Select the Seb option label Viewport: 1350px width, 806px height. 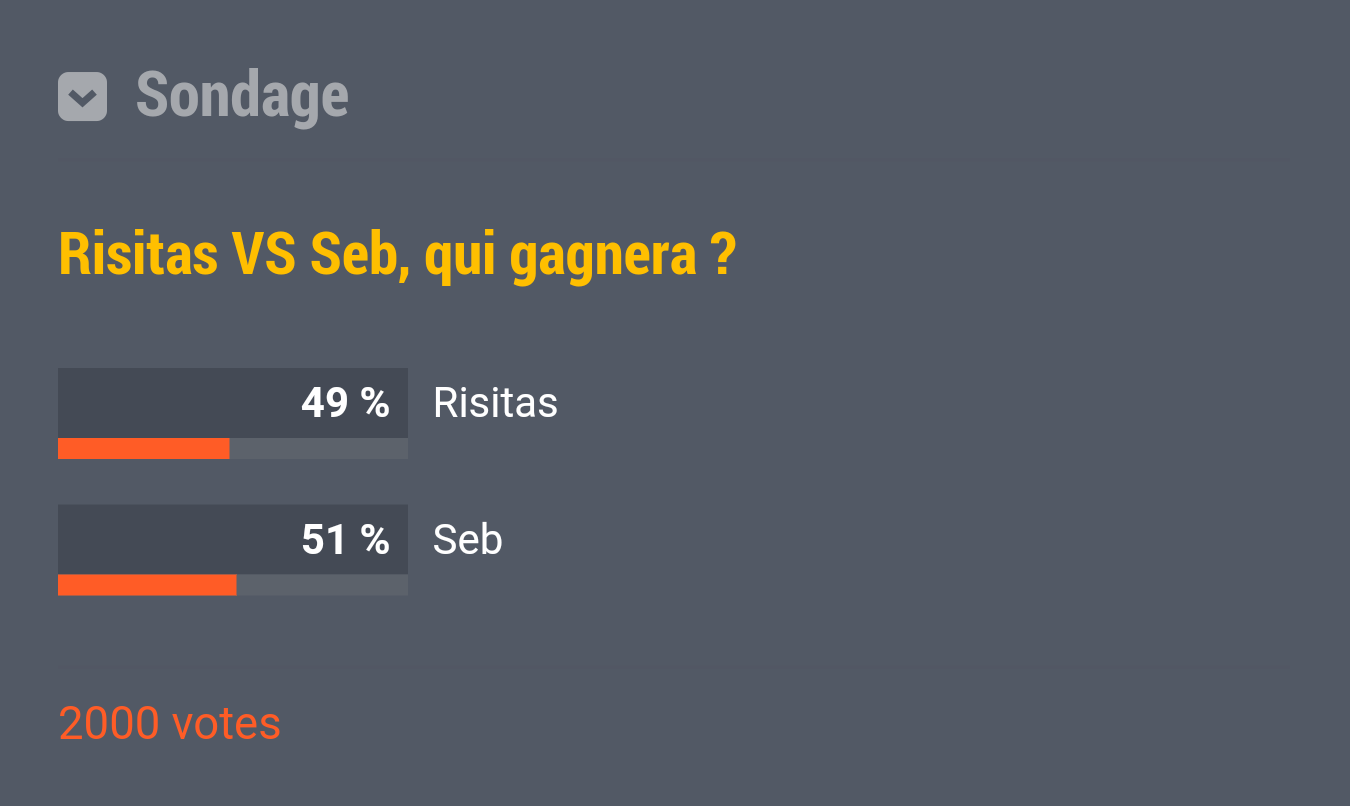[x=467, y=540]
